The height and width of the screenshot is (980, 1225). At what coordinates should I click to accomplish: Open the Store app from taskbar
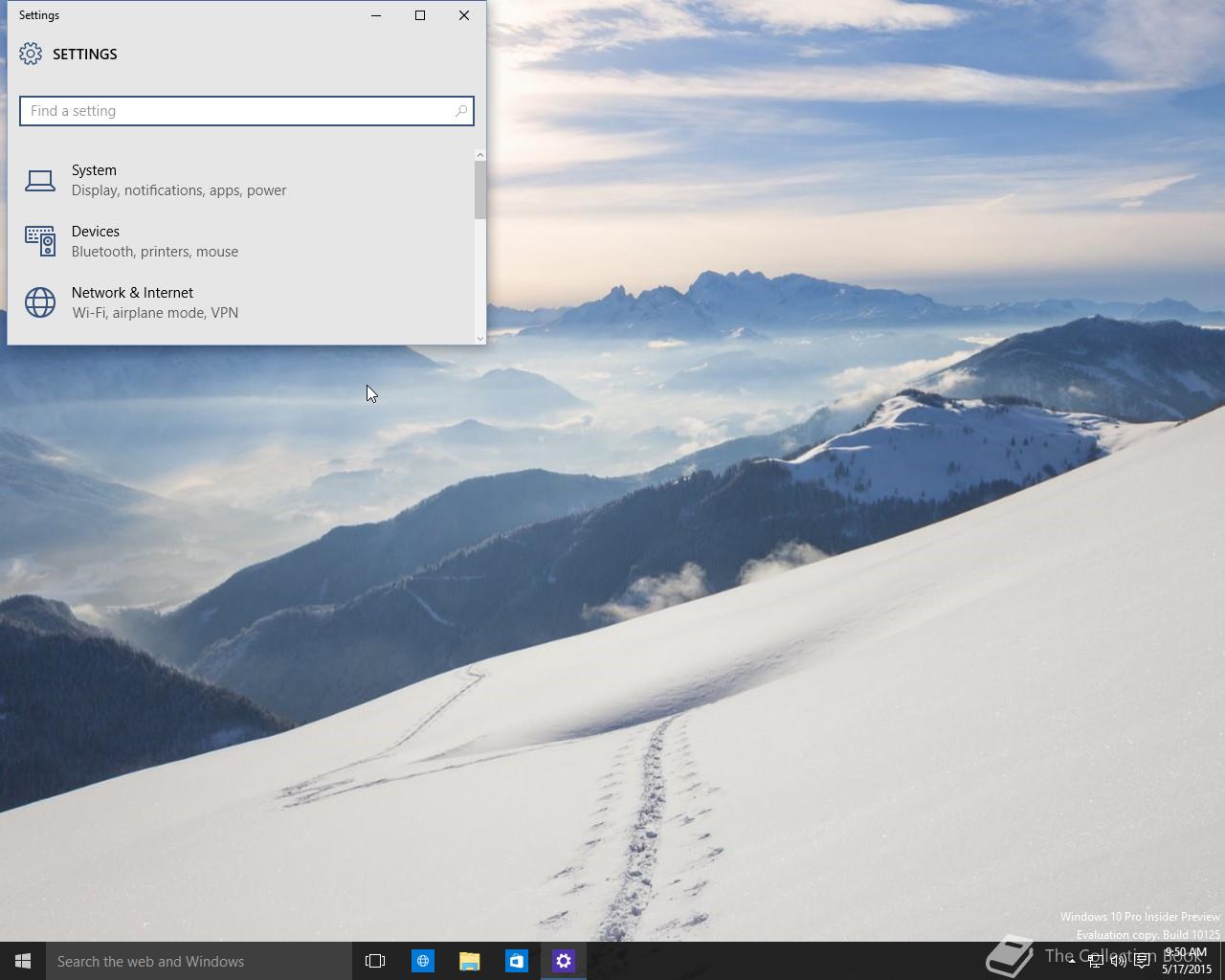pyautogui.click(x=516, y=961)
